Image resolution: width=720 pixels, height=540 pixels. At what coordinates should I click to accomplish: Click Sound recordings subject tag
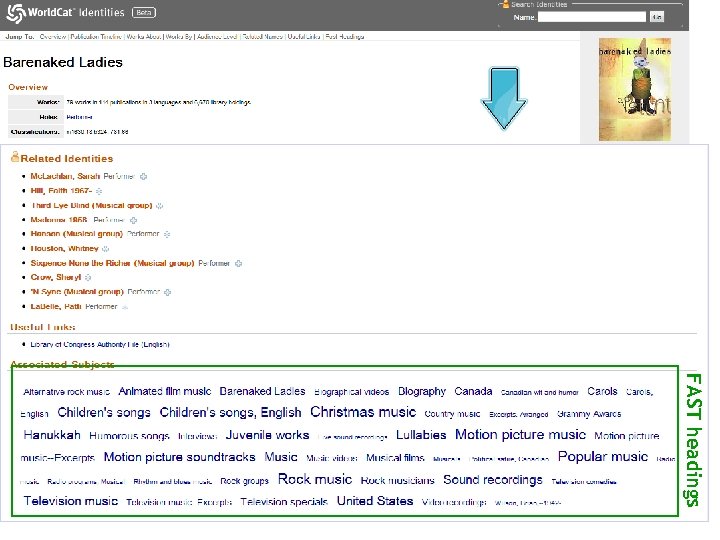click(493, 480)
